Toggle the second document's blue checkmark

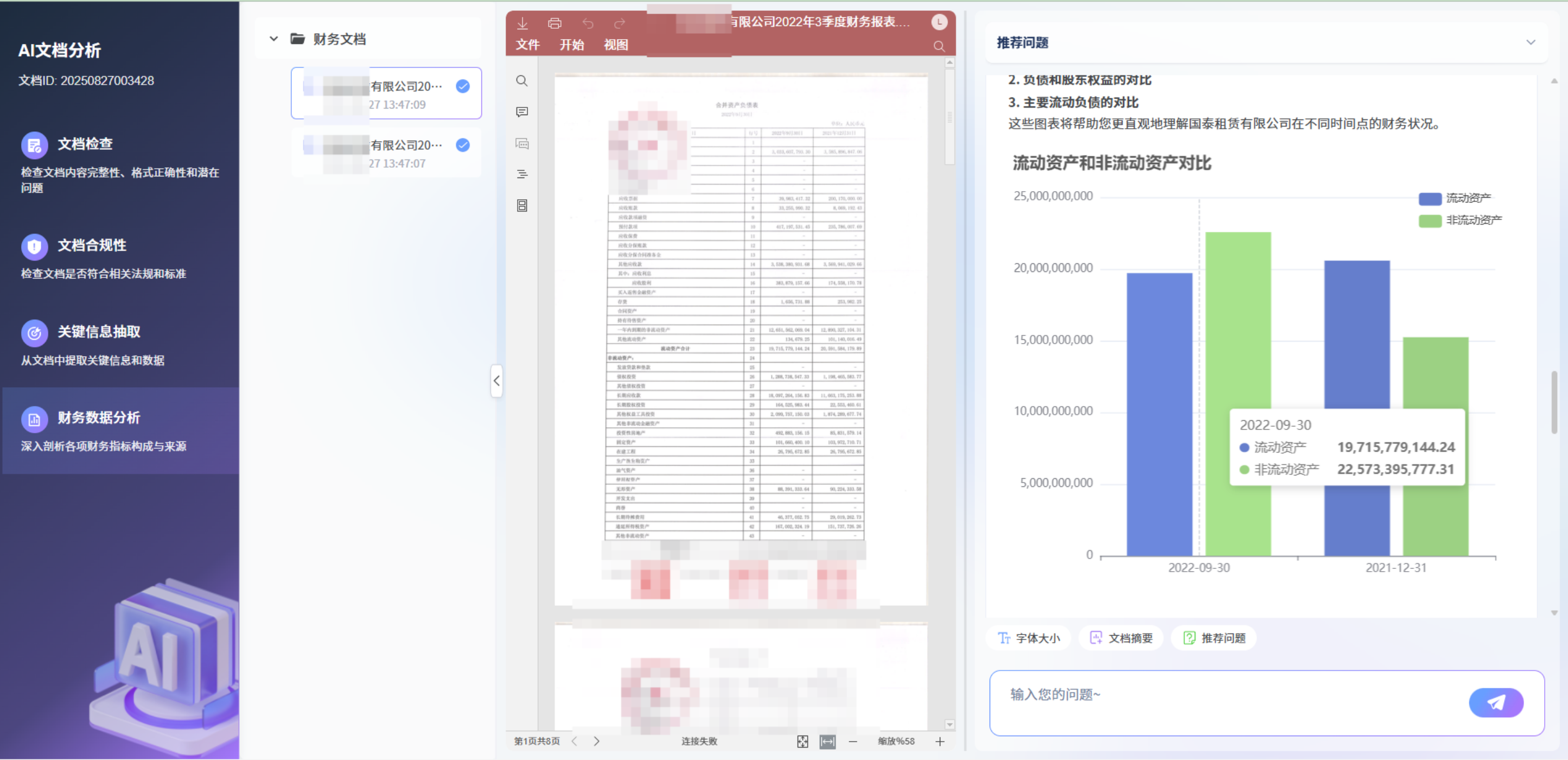click(x=463, y=145)
